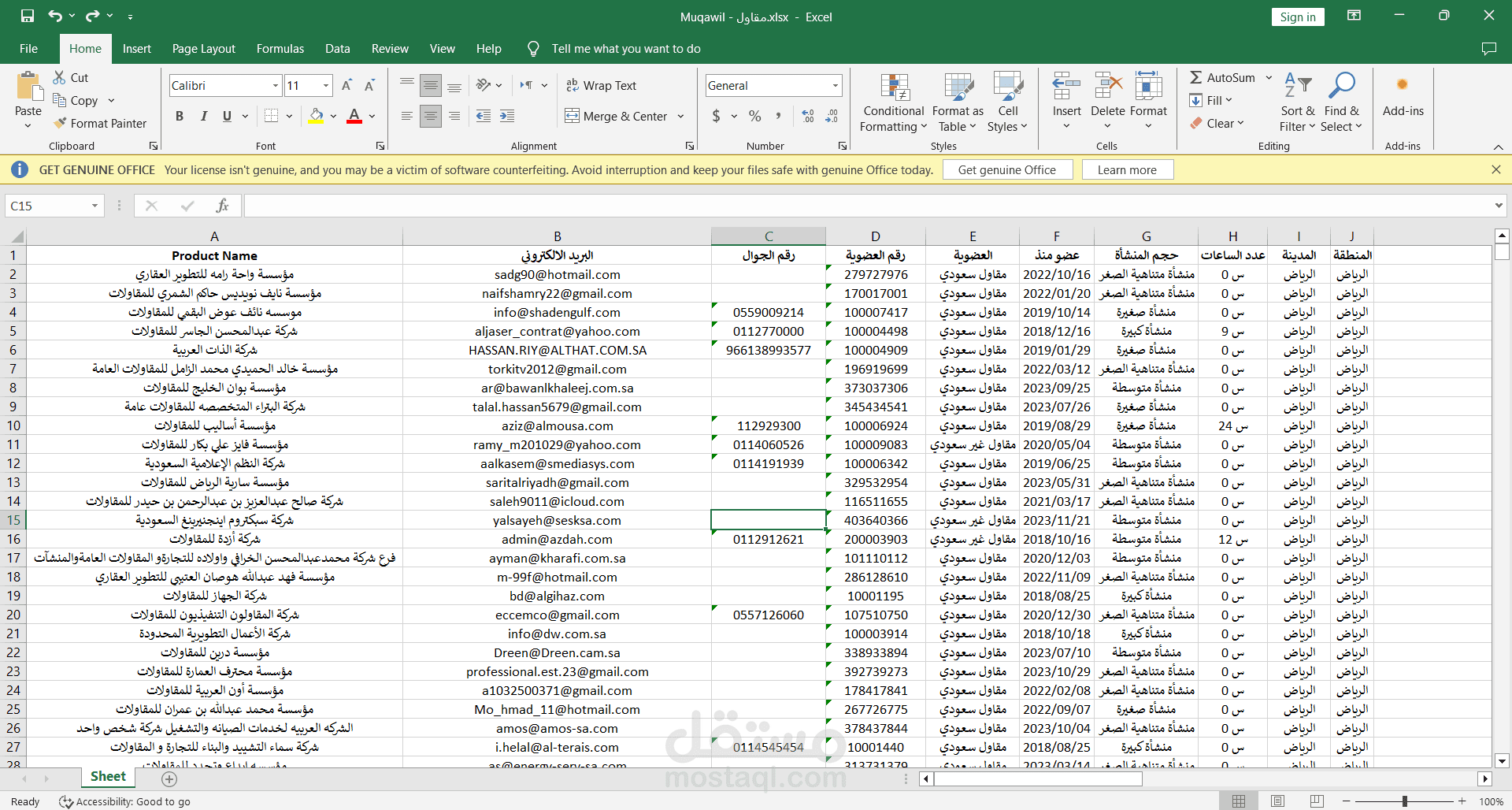Open the Fill dropdown
Screen dimensions: 1512x810
[x=1211, y=100]
